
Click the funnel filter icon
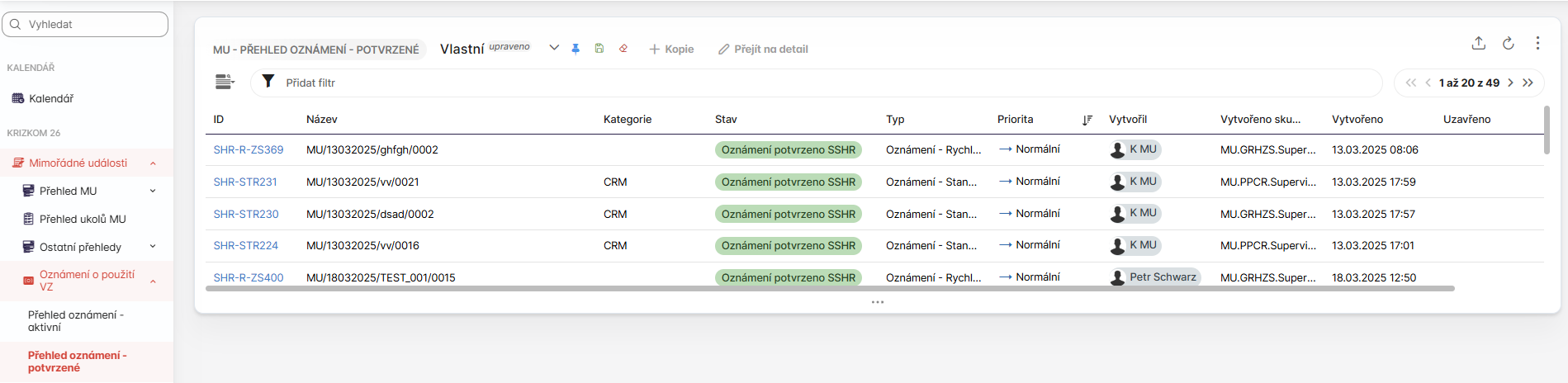(268, 82)
